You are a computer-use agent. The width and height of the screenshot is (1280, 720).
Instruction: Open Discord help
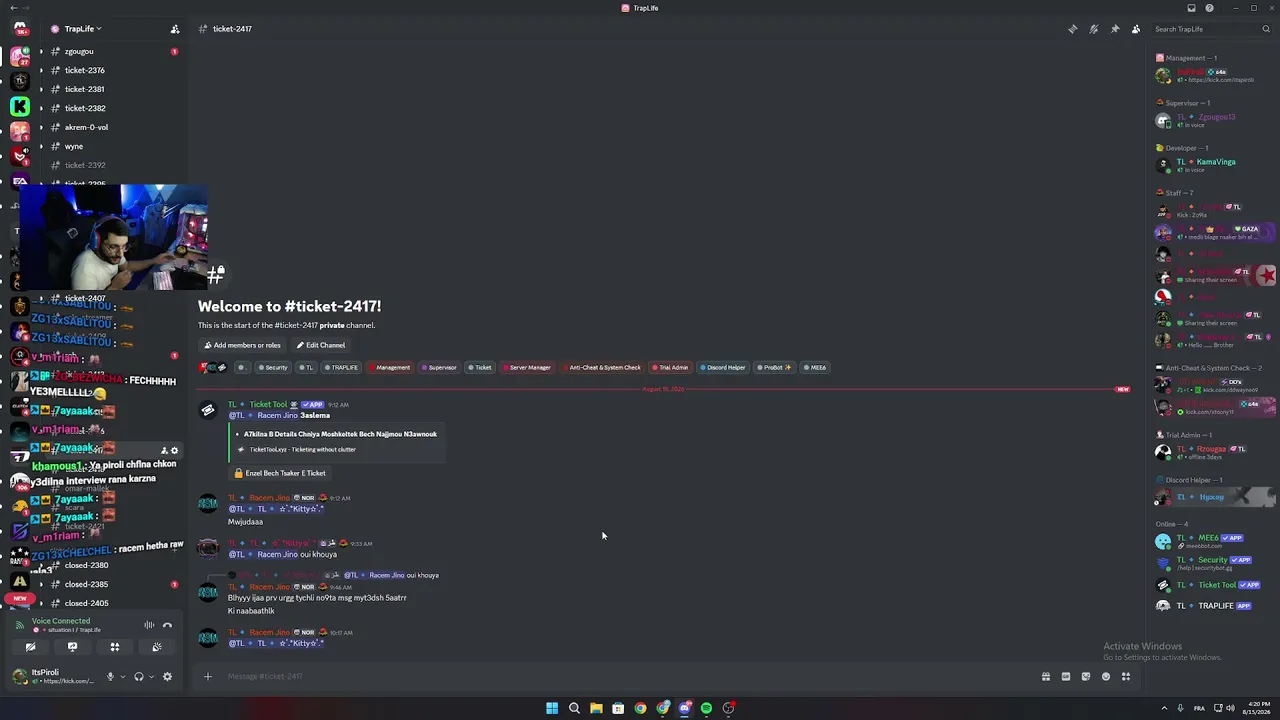click(x=1209, y=8)
